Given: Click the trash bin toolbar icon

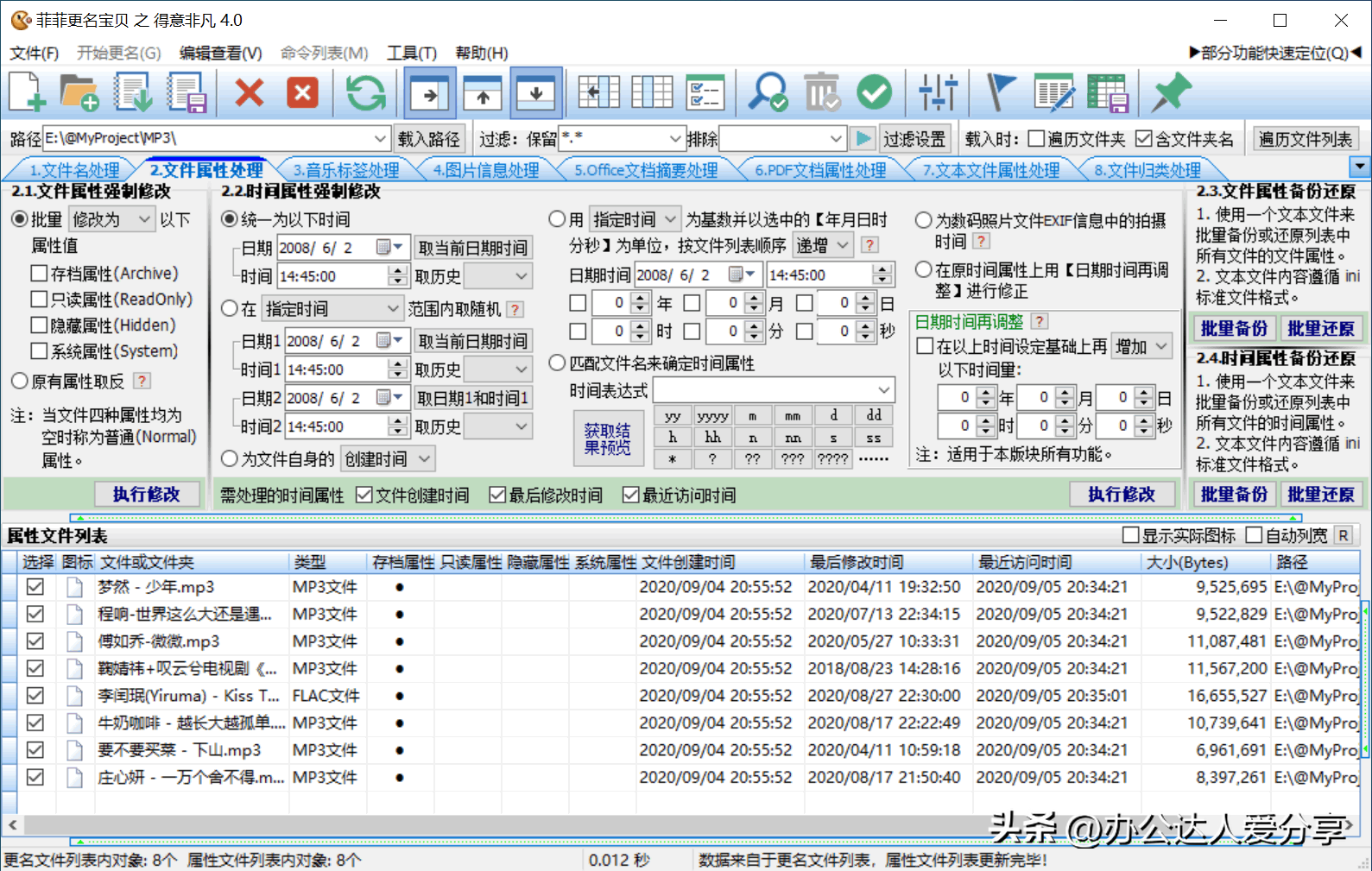Looking at the screenshot, I should click(x=821, y=92).
